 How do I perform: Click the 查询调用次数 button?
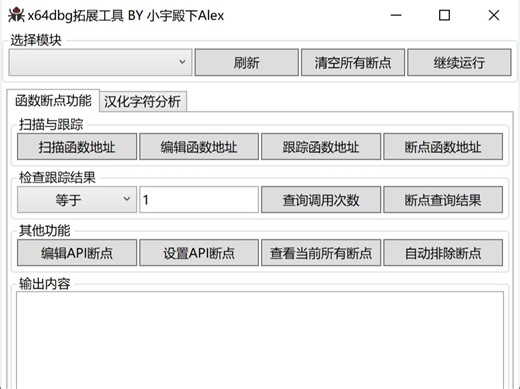click(321, 200)
